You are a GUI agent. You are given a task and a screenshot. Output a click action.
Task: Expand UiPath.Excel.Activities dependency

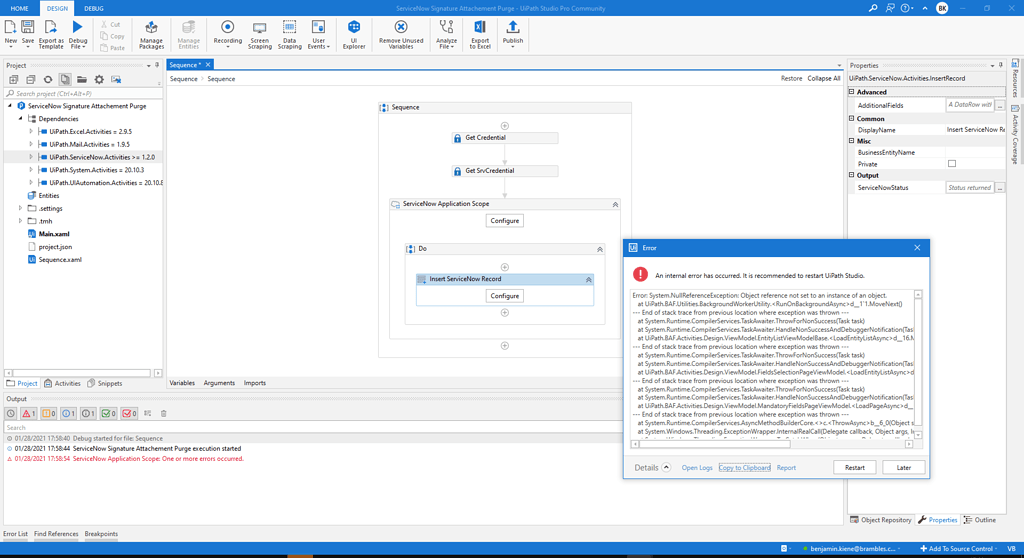pyautogui.click(x=31, y=131)
